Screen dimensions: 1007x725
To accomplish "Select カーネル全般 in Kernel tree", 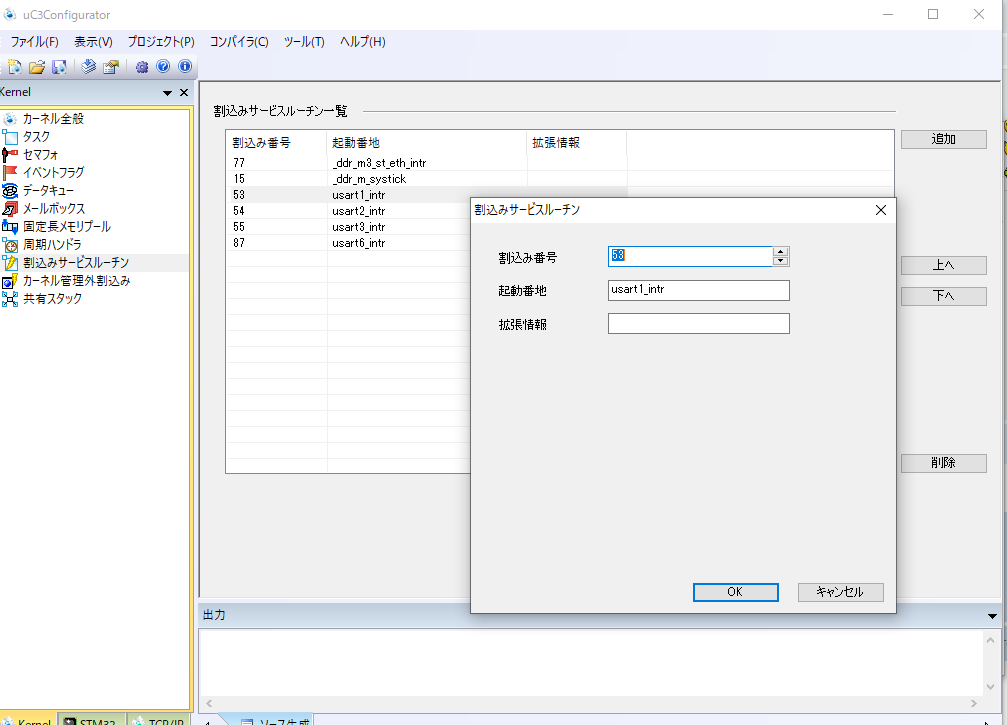I will 53,119.
